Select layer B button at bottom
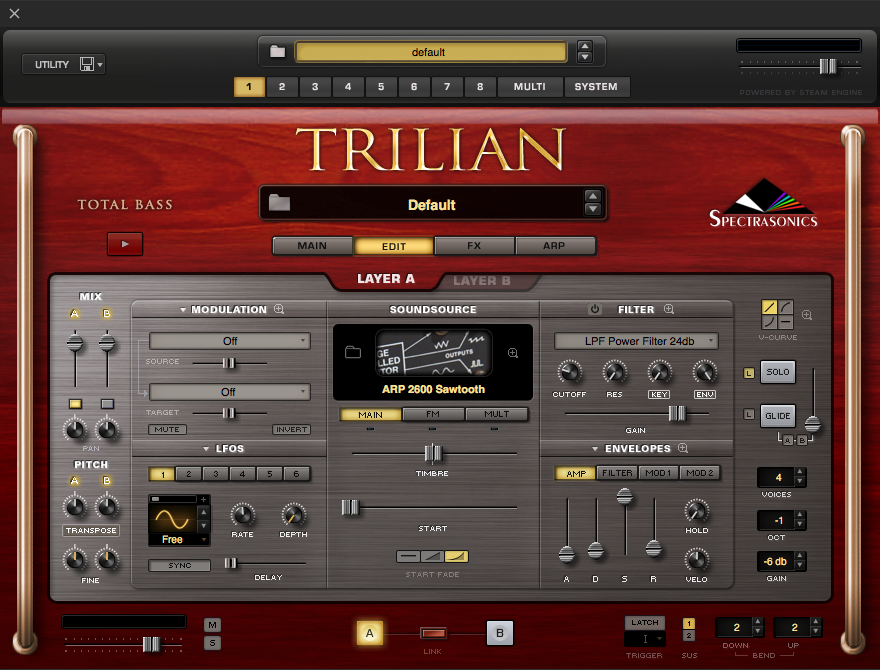This screenshot has height=670, width=880. tap(499, 633)
